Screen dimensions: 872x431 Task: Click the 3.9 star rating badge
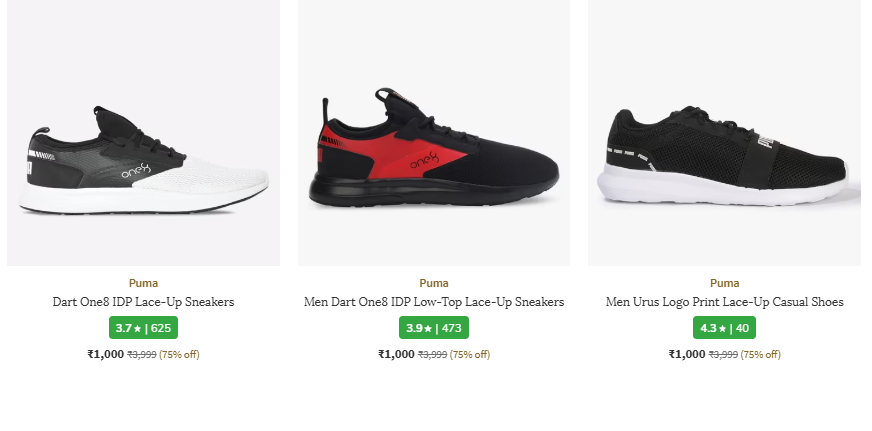pyautogui.click(x=434, y=328)
